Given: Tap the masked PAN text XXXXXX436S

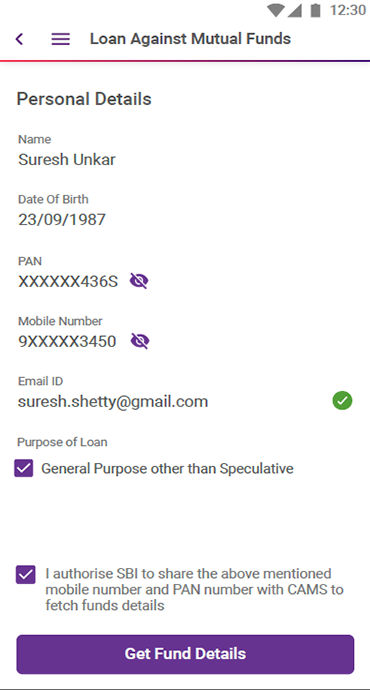Looking at the screenshot, I should point(68,281).
